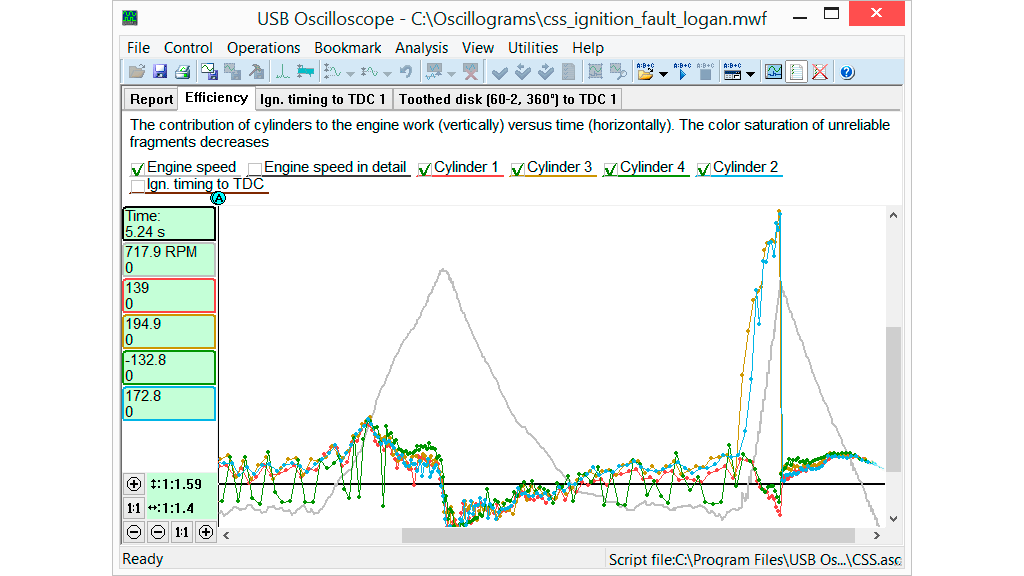Viewport: 1024px width, 576px height.
Task: Click the run script play icon
Action: tap(683, 72)
